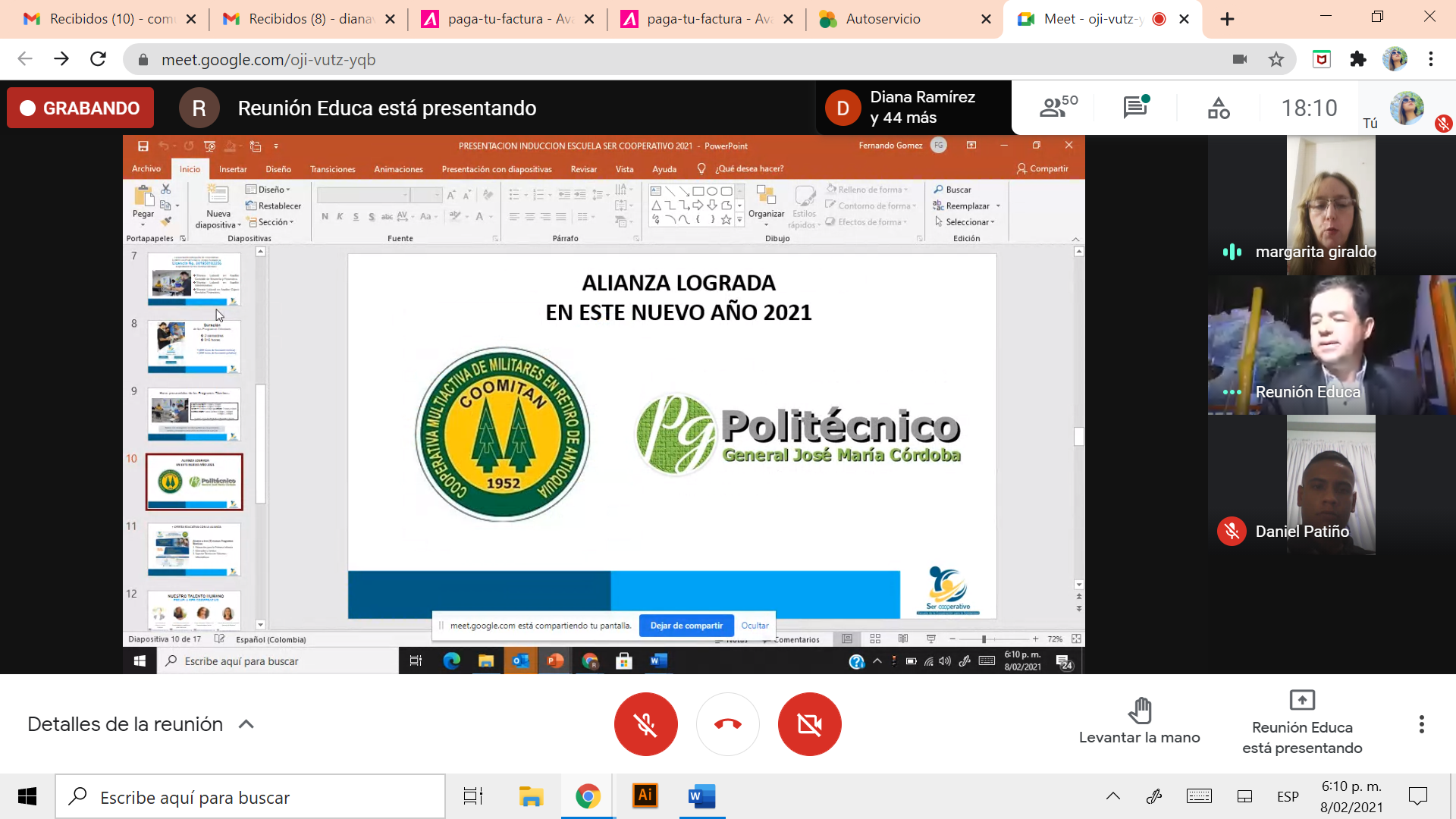Click the taskbar search box

[250, 796]
